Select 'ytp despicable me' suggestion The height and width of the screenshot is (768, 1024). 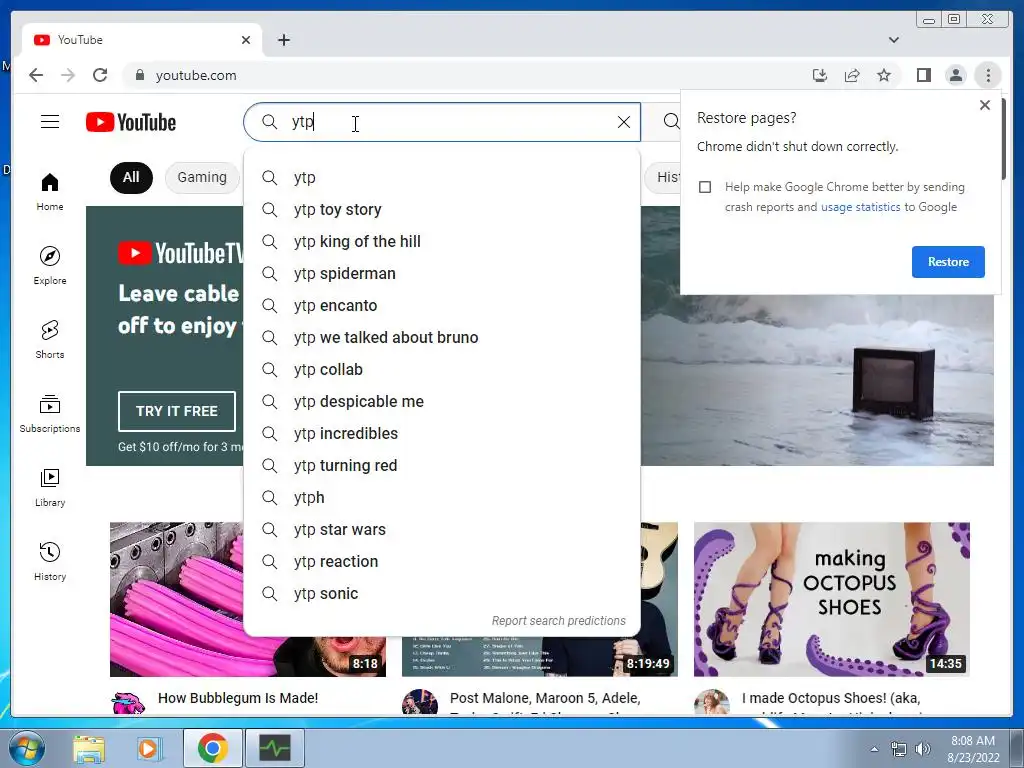(441, 402)
